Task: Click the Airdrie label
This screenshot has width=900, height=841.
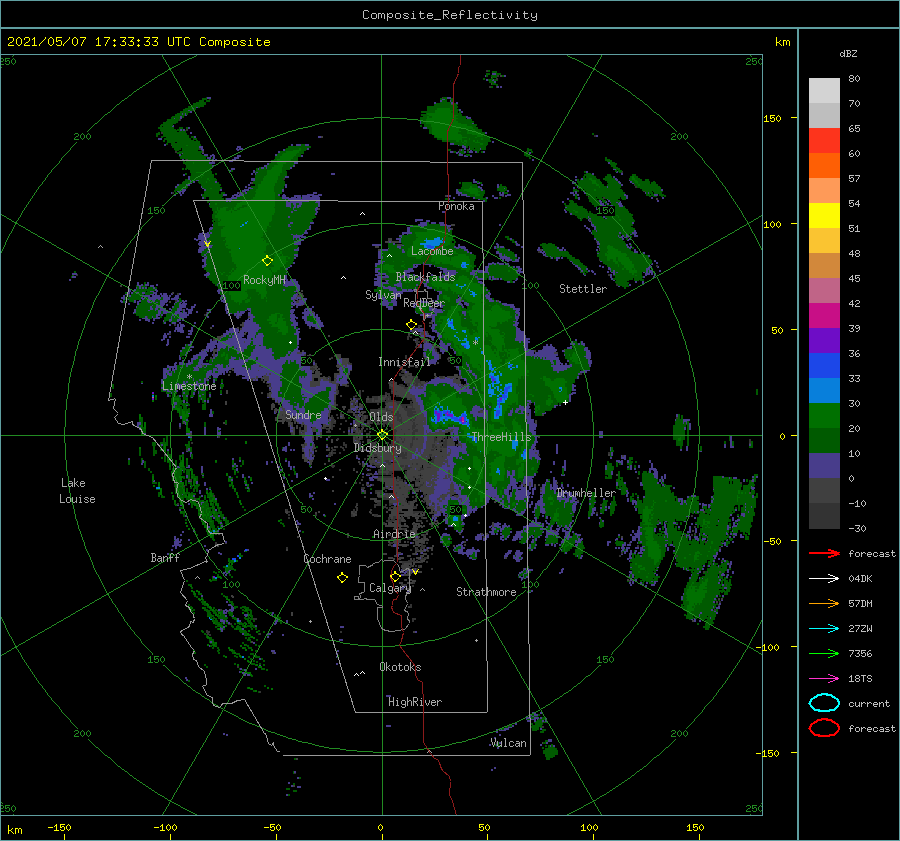Action: (x=394, y=534)
